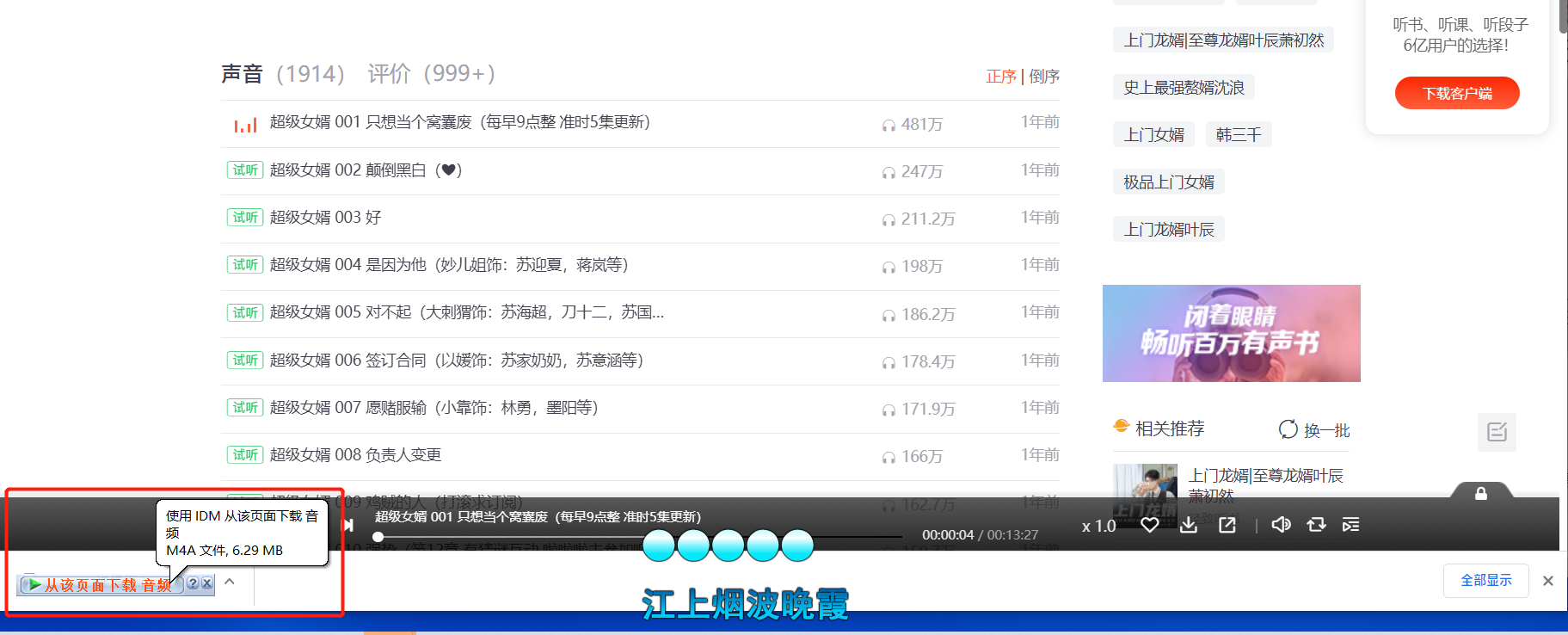Click the playback progress slider handle

coord(378,537)
